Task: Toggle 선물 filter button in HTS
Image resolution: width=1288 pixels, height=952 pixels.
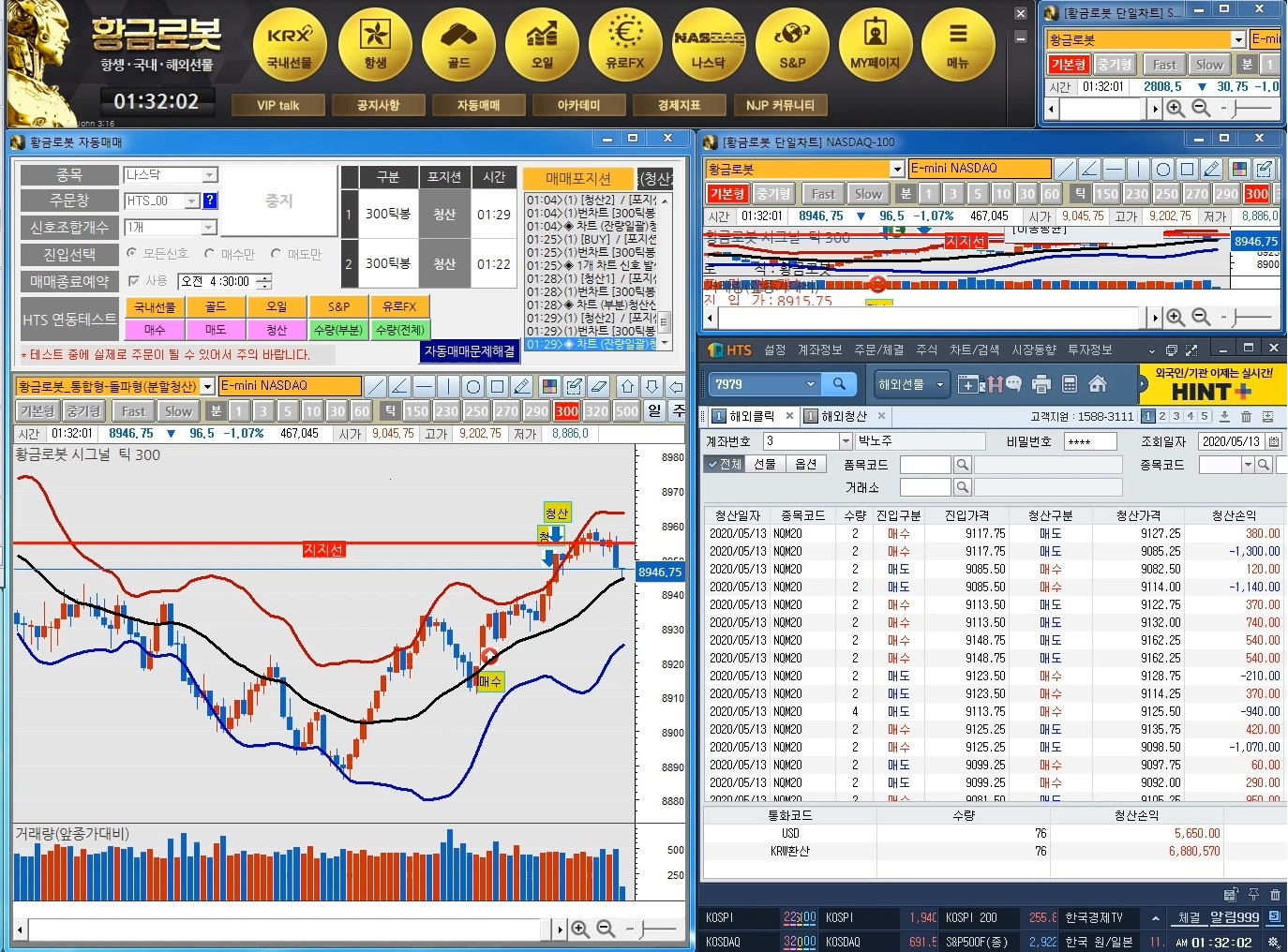Action: 764,464
